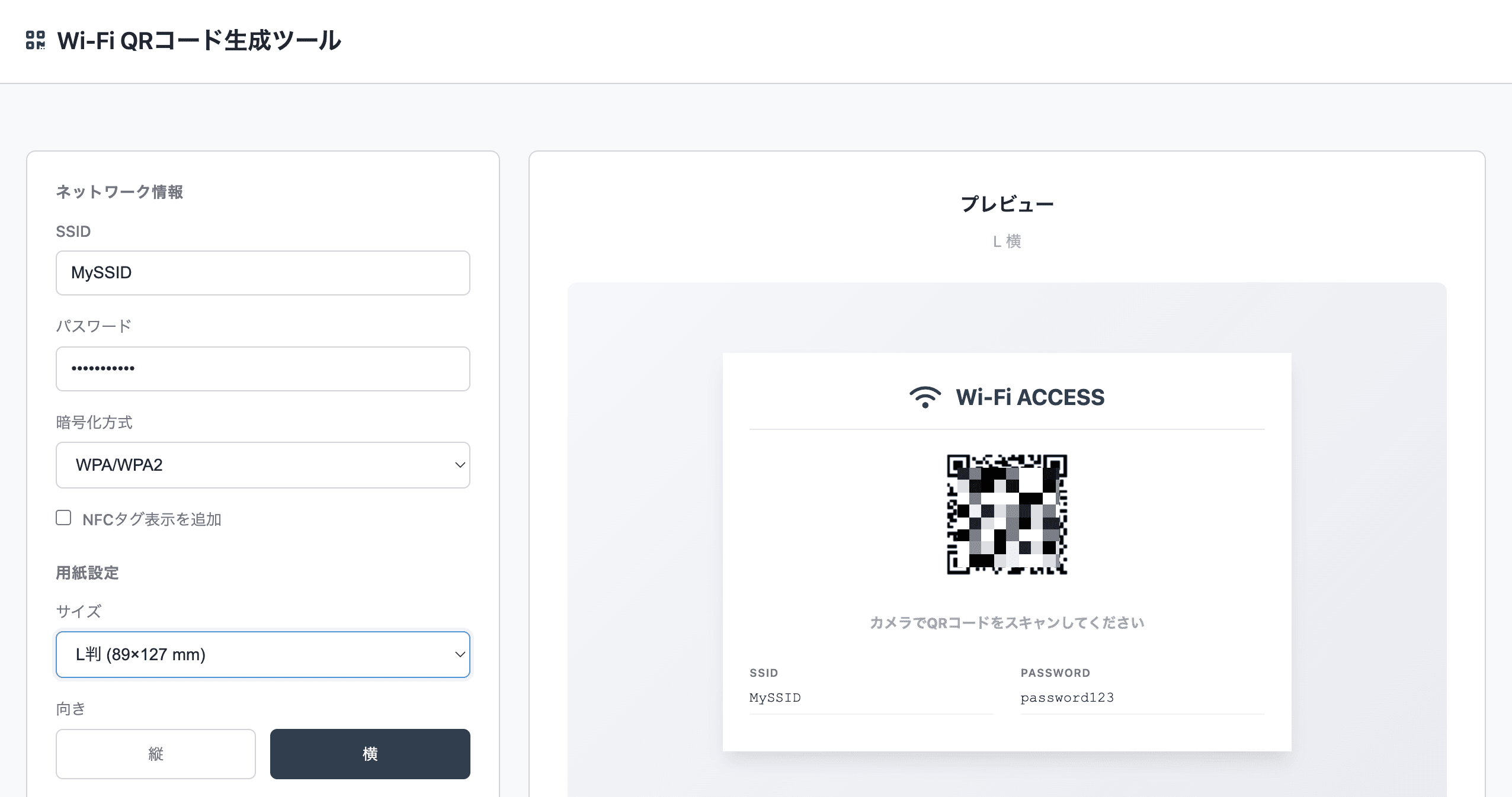The height and width of the screenshot is (797, 1512).
Task: Click the MySSID value on preview card
Action: [x=775, y=698]
